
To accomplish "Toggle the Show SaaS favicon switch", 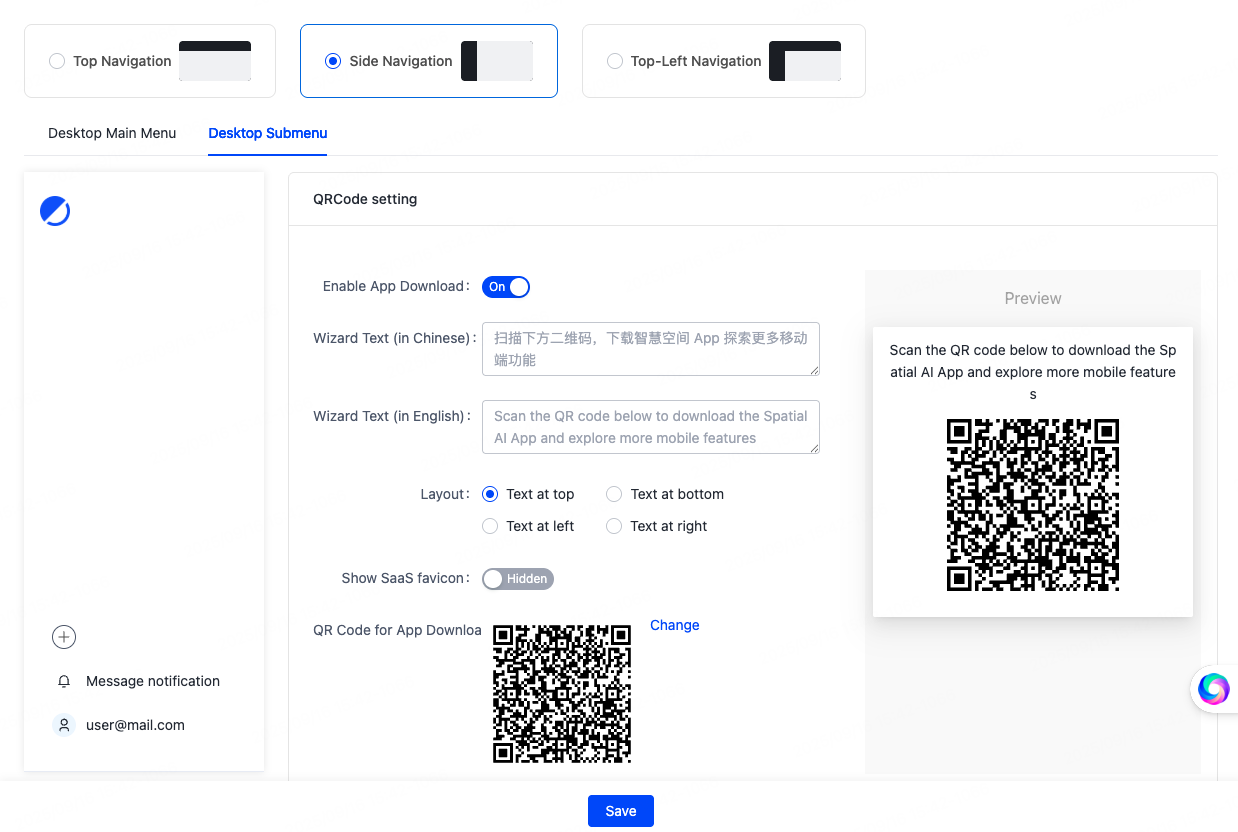I will pos(517,579).
